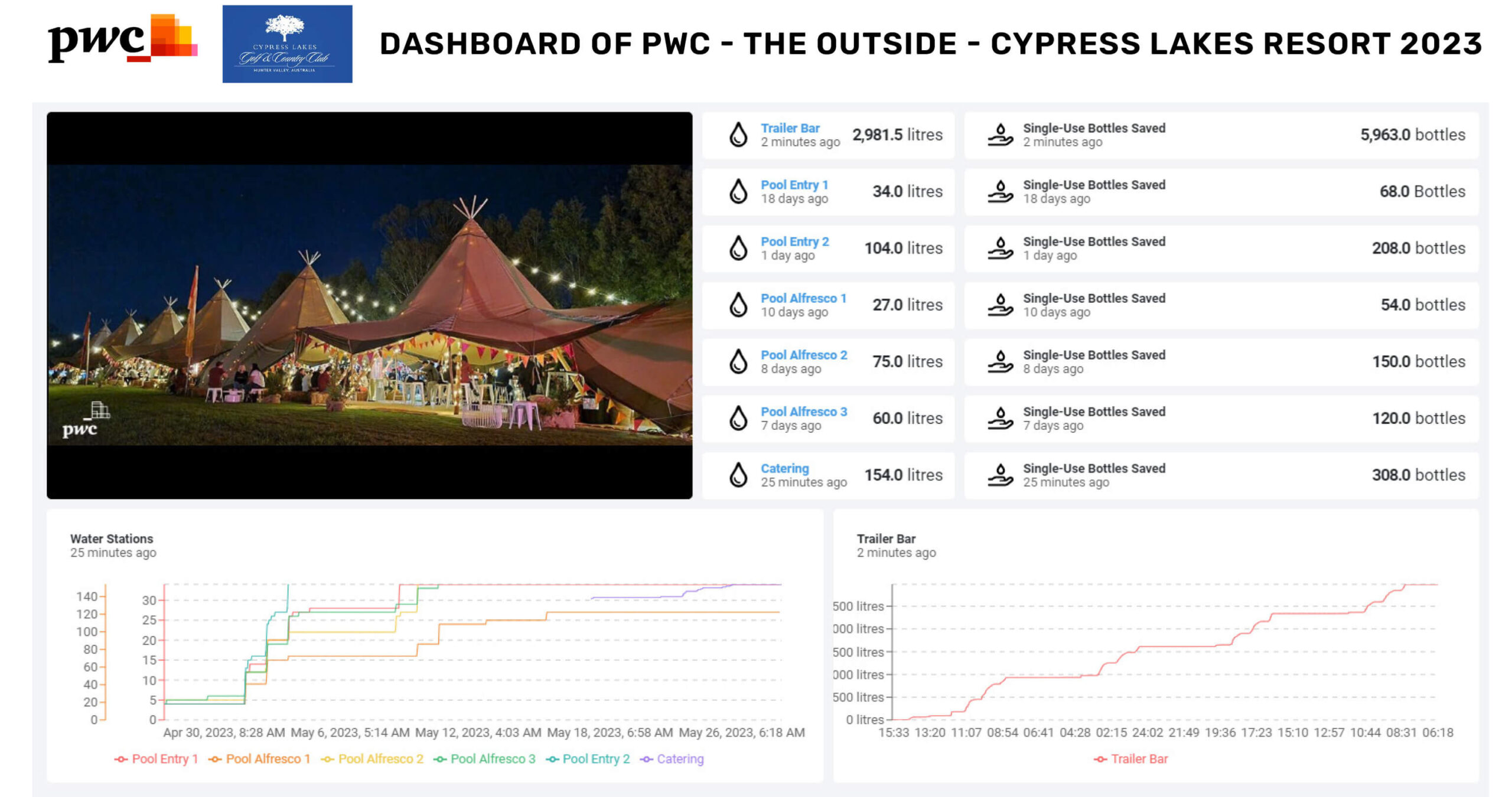Click the 54.0 bottles value
This screenshot has height=797, width=1512.
(x=1423, y=305)
